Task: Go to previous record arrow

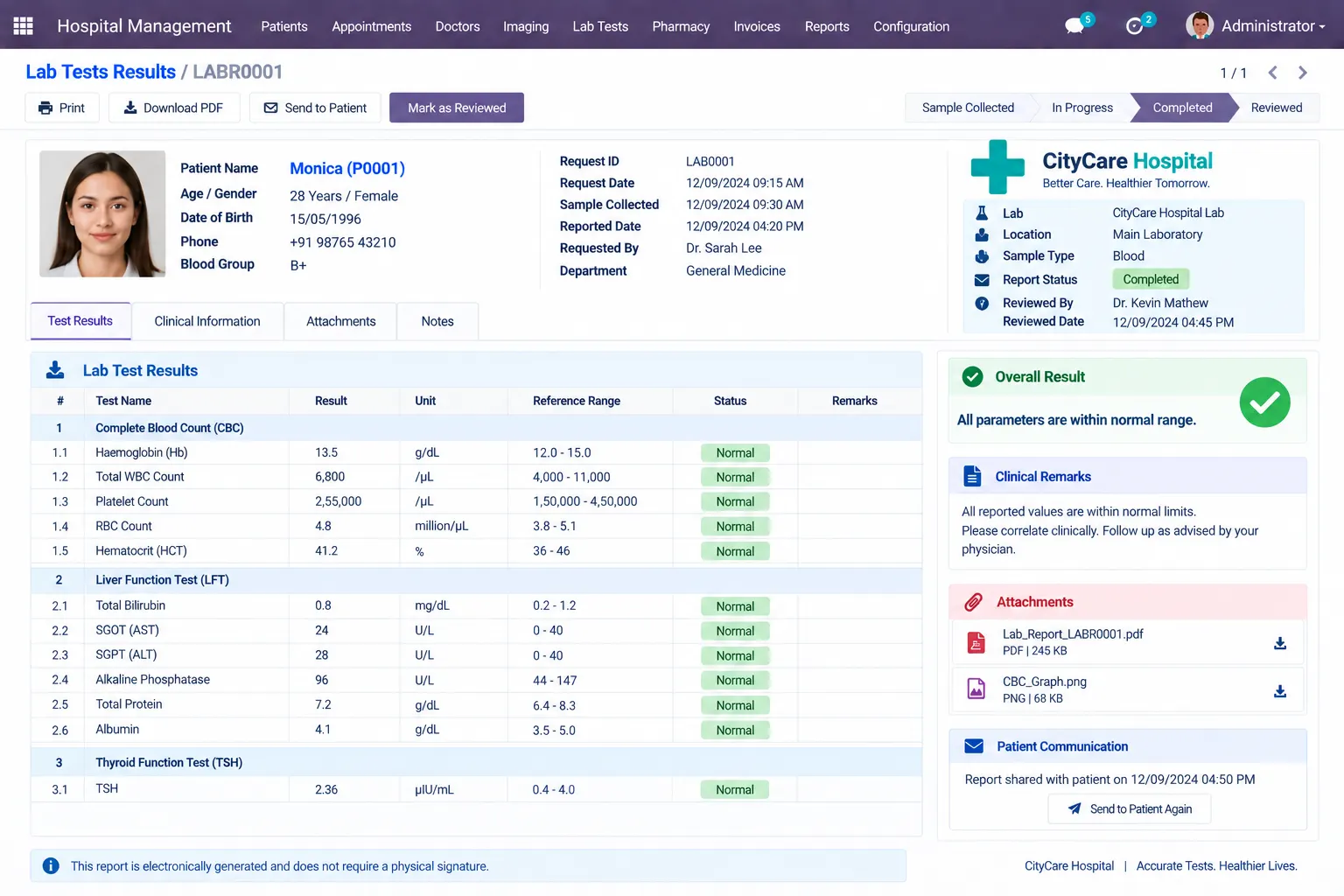Action: (1273, 73)
